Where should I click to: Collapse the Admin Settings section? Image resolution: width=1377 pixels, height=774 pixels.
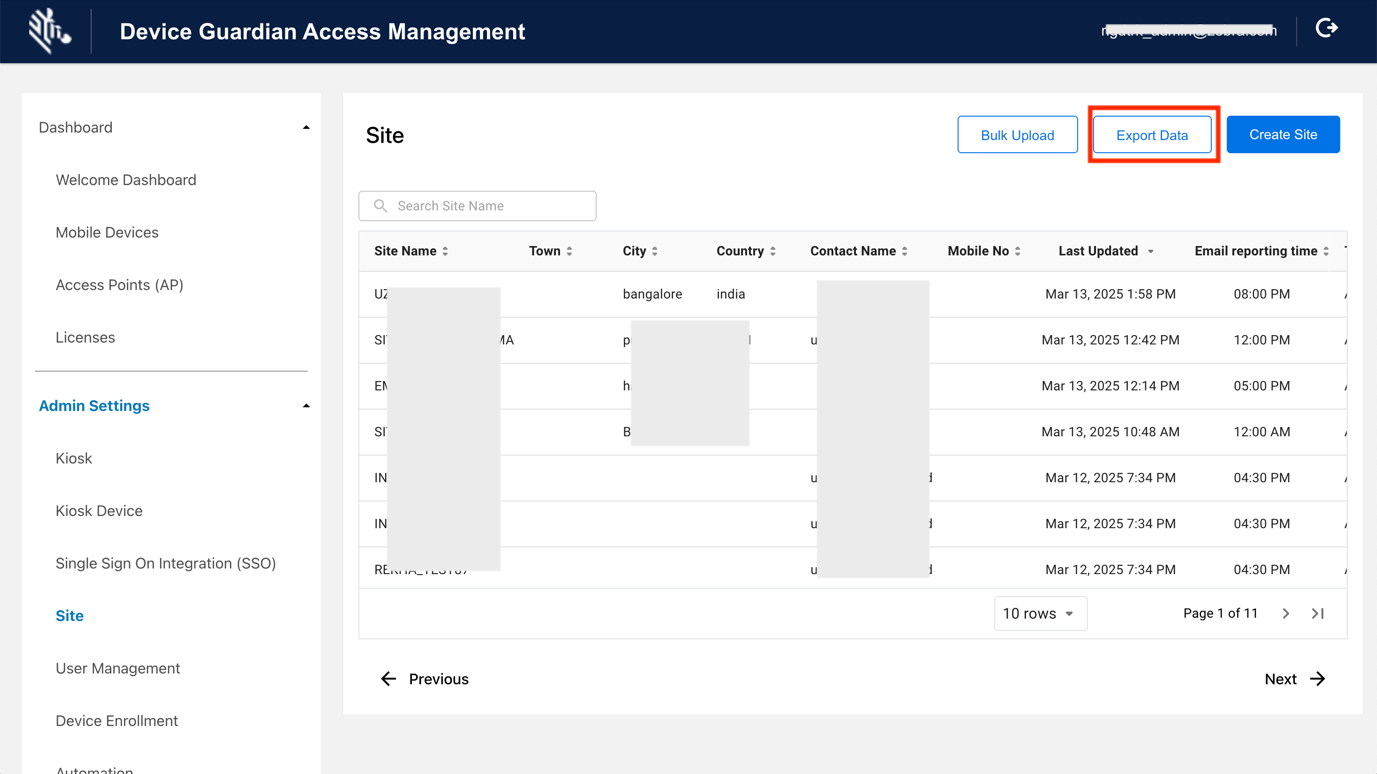tap(306, 406)
